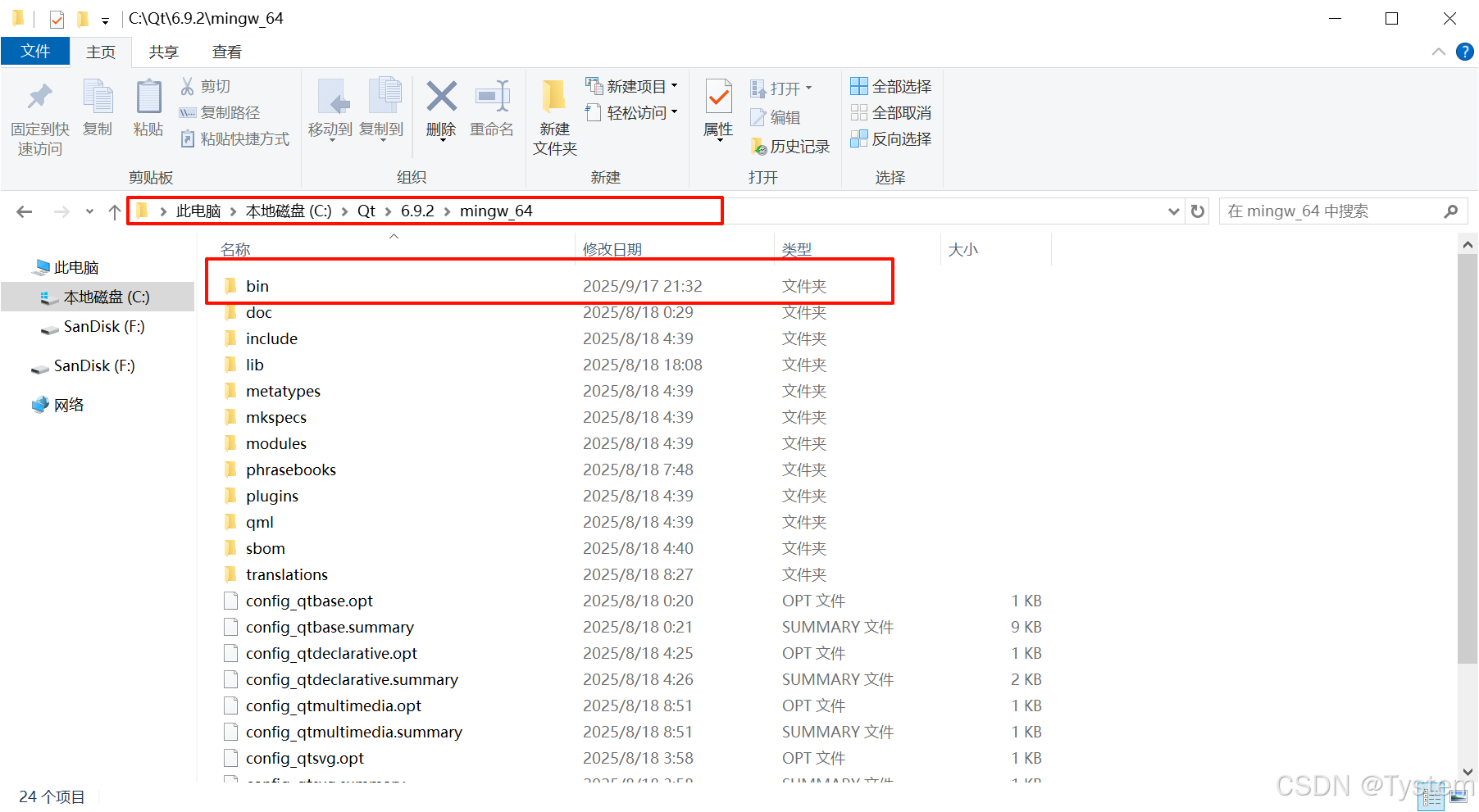
Task: Switch to large icons view button
Action: (1459, 796)
